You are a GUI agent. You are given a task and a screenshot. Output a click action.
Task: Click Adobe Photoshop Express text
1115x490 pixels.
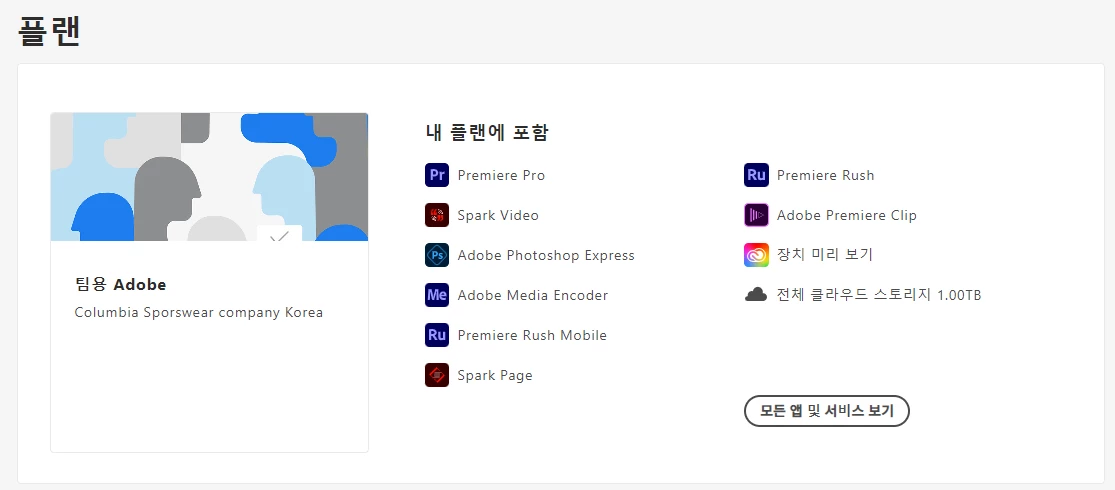[x=546, y=255]
